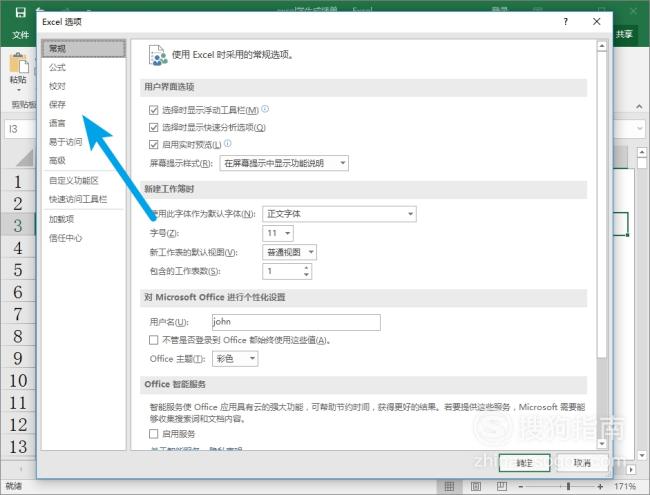Screen dimensions: 650x495
Task: Click the zoom slider handle
Action: pos(569,486)
